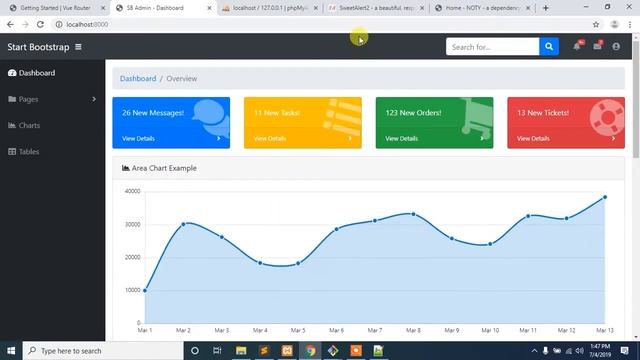Click the Mar 8 data point on chart
This screenshot has height=360, width=640.
pyautogui.click(x=413, y=214)
